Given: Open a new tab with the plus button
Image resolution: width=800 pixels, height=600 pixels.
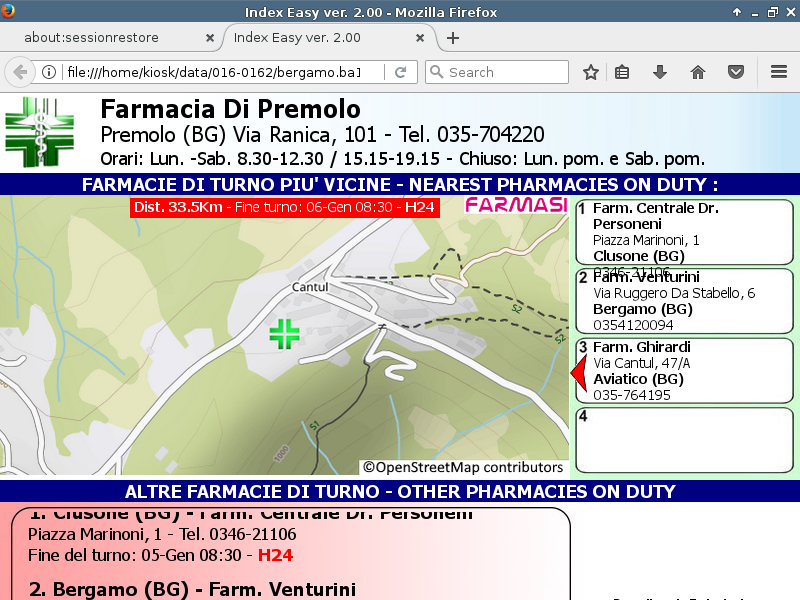Looking at the screenshot, I should tap(453, 38).
